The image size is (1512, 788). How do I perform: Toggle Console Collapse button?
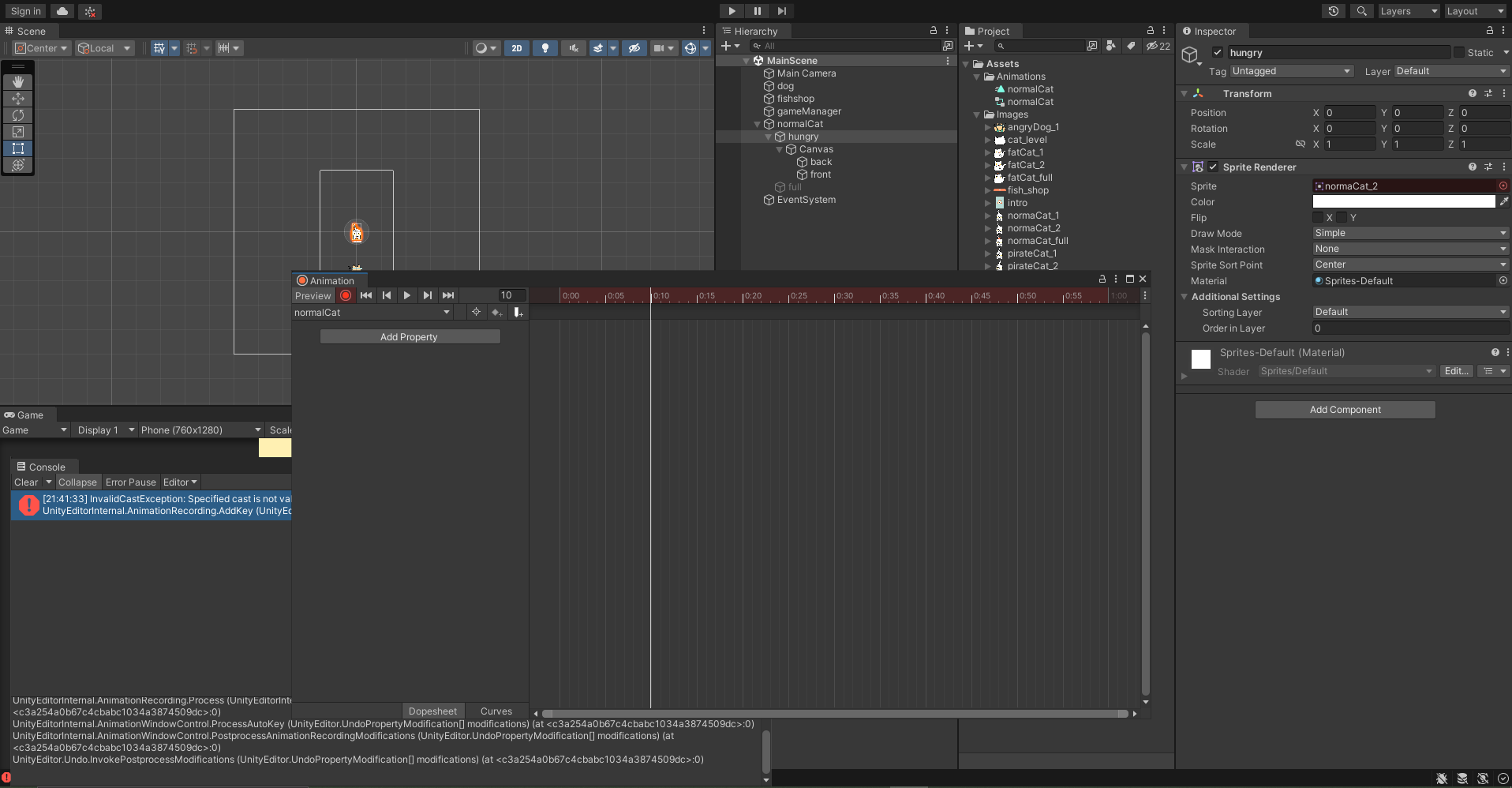pyautogui.click(x=77, y=482)
